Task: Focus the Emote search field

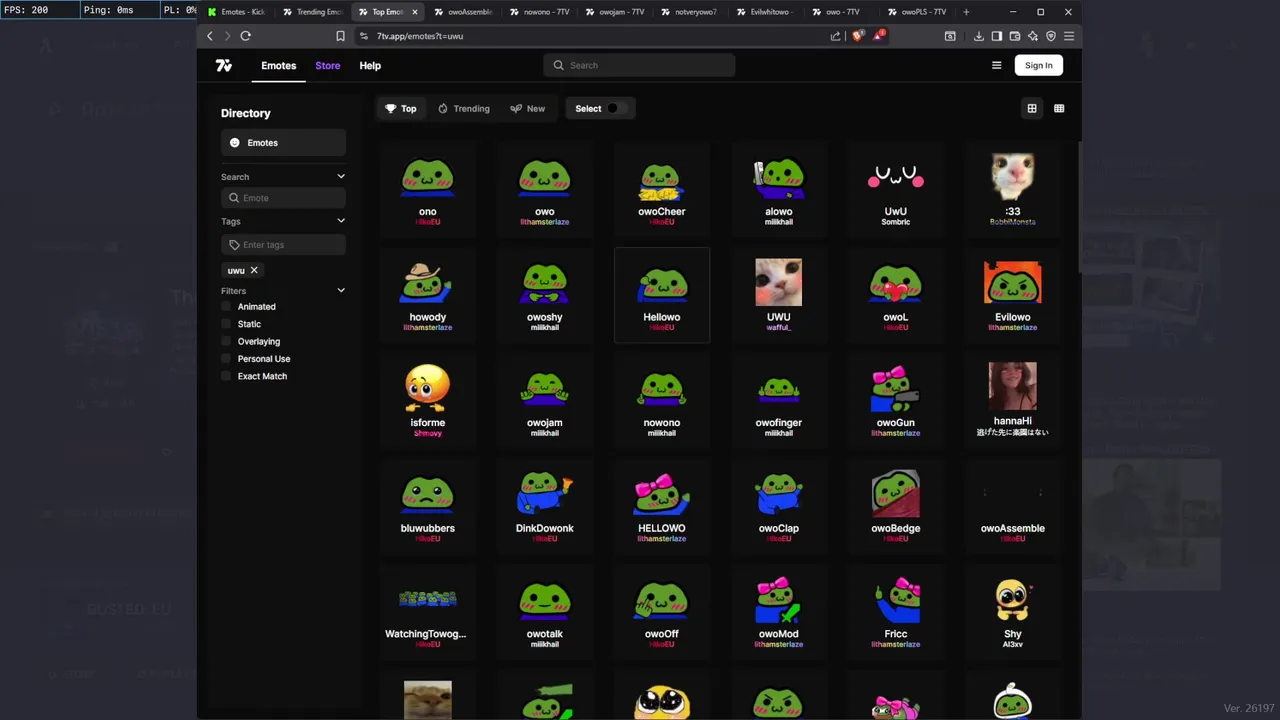Action: (283, 198)
